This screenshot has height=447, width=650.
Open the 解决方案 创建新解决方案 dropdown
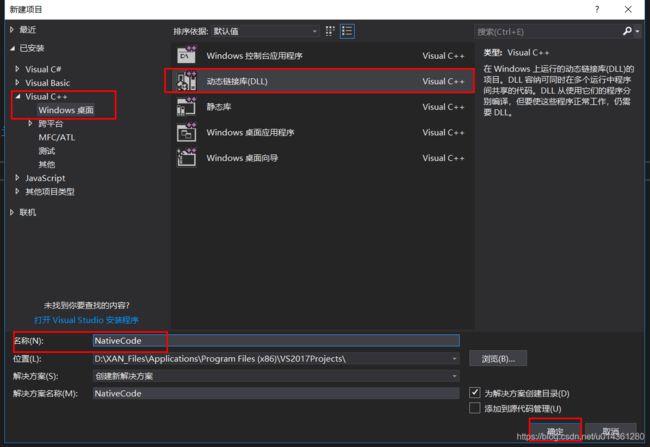(x=276, y=376)
